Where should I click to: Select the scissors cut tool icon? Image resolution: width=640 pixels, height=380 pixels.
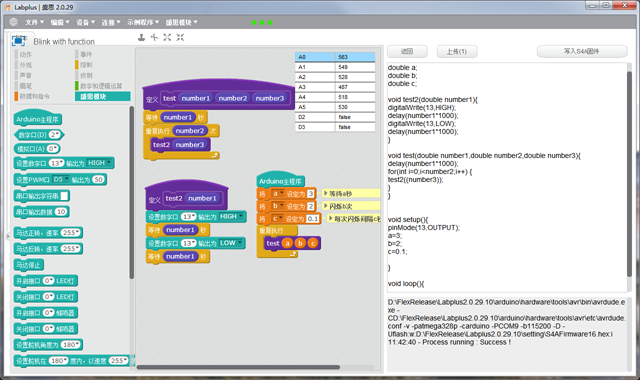coord(154,38)
